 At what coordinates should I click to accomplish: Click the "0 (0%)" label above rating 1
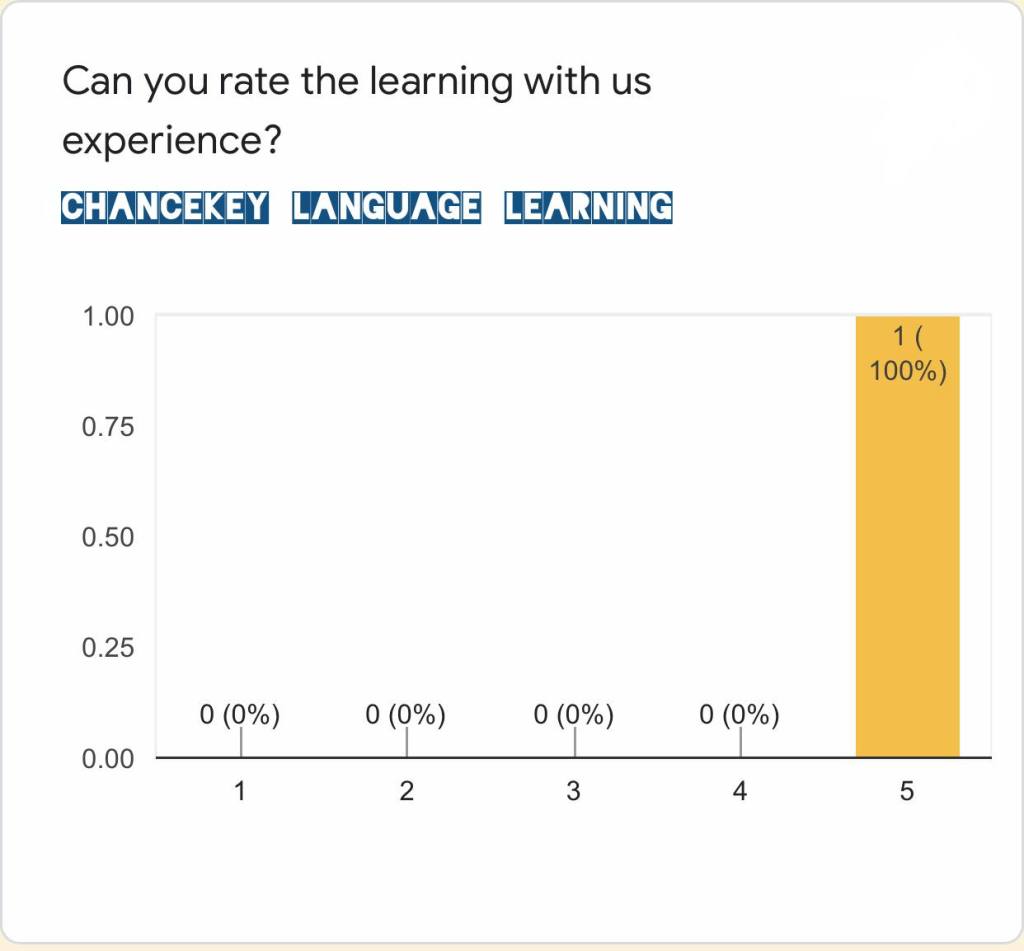[240, 715]
